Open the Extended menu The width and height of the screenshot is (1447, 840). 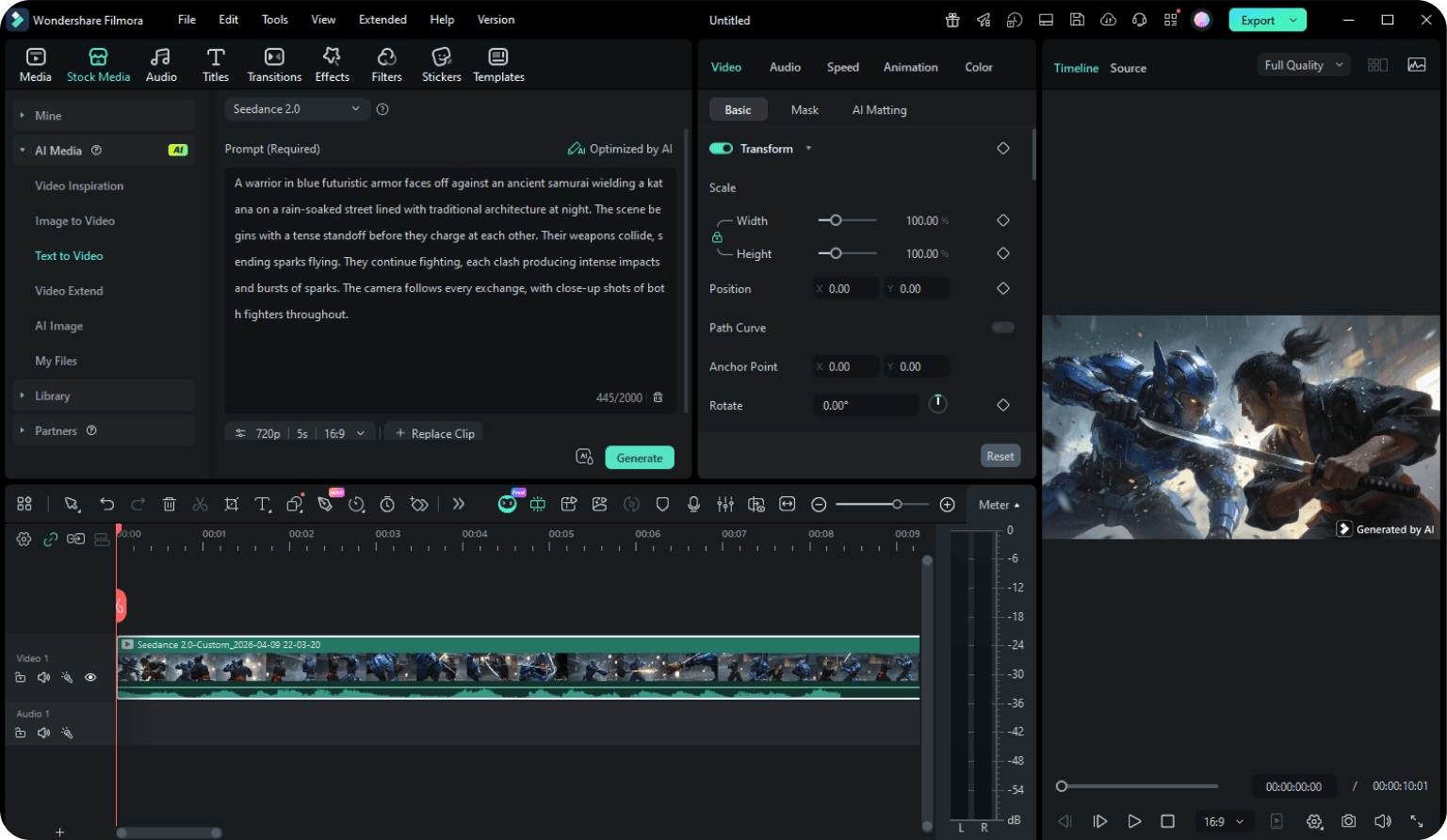pyautogui.click(x=382, y=20)
